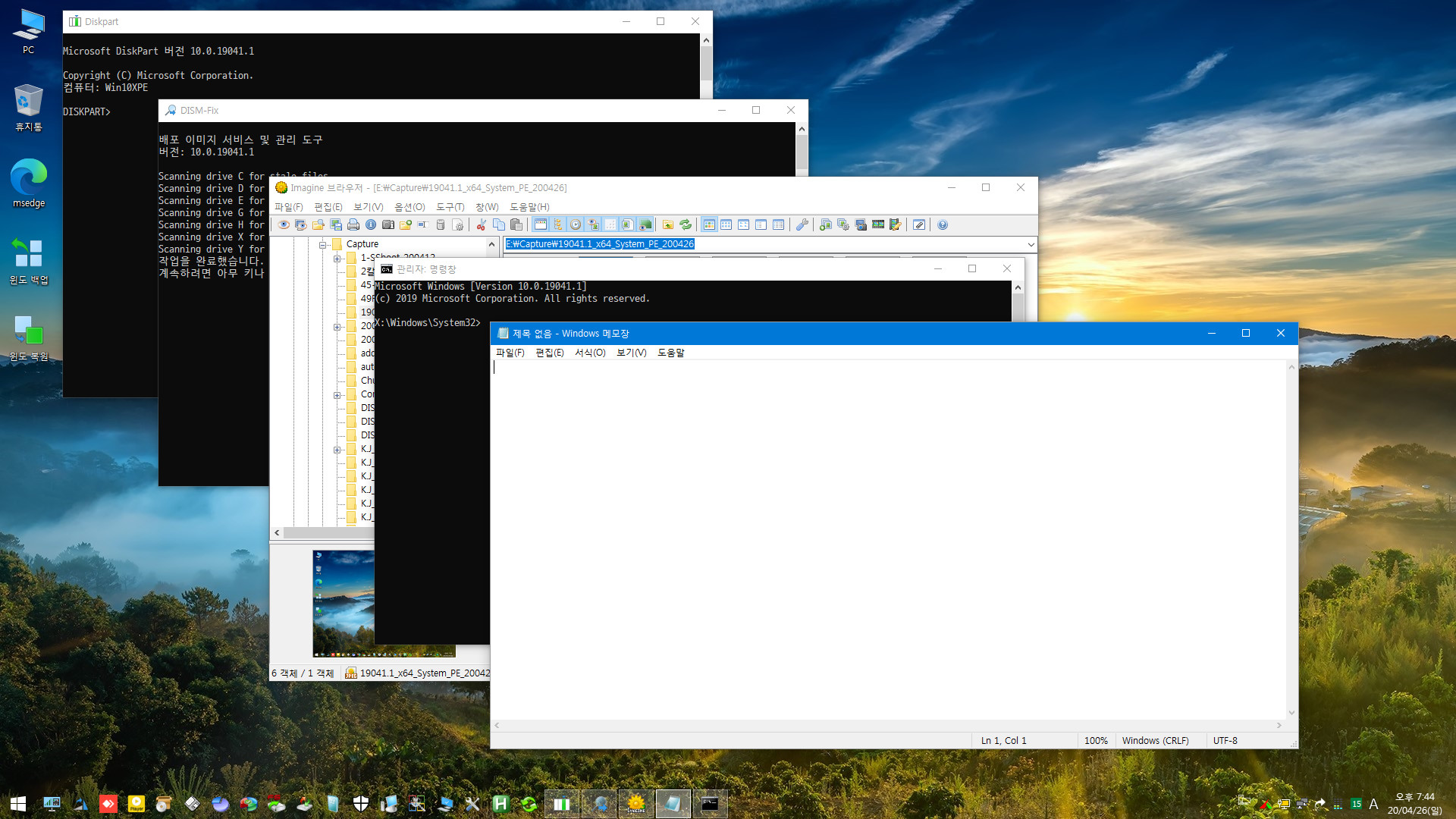1456x819 pixels.
Task: Click the wrench options icon in Imagine toolbar
Action: coord(802,224)
